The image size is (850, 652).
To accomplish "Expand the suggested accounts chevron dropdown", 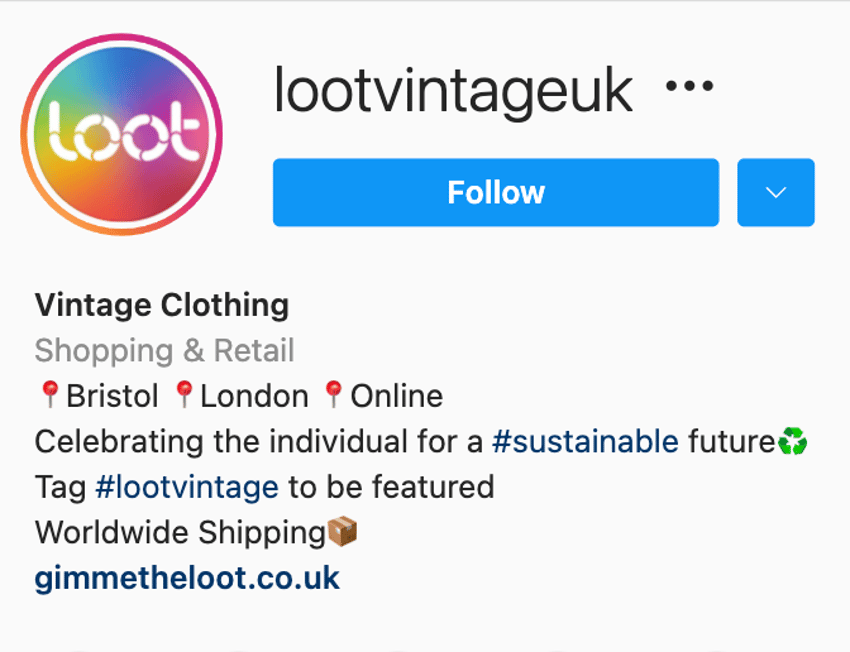I will point(776,192).
